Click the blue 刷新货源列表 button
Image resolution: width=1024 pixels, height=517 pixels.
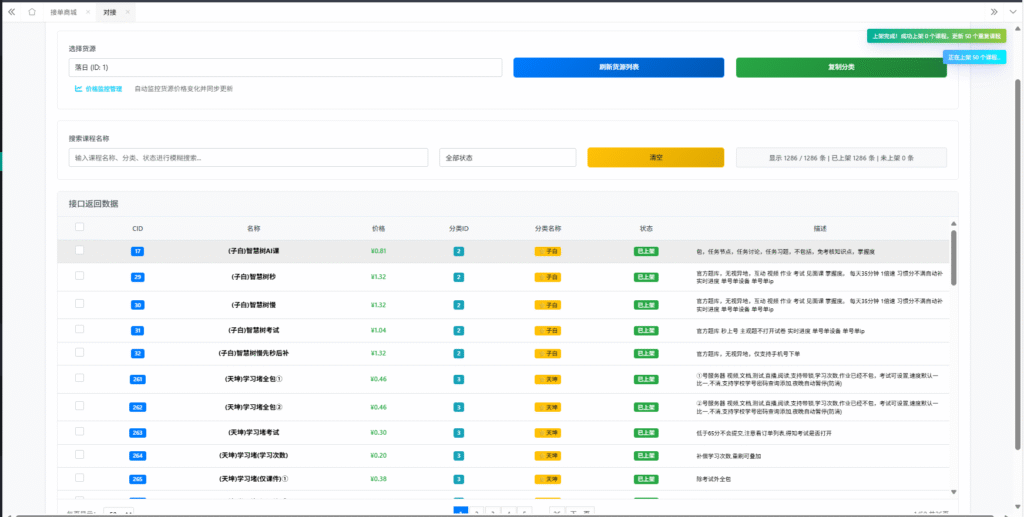618,68
